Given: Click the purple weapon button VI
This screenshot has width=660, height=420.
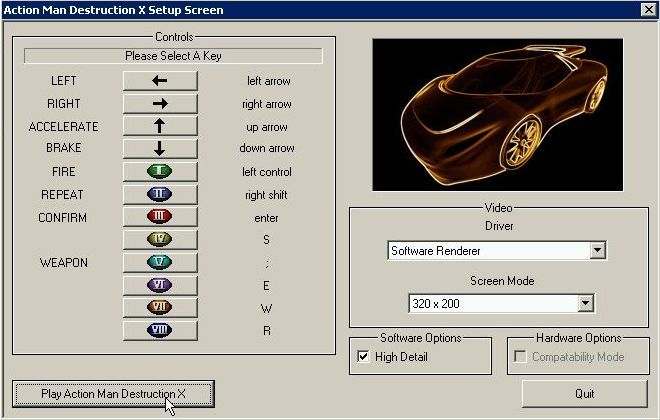Looking at the screenshot, I should [160, 285].
